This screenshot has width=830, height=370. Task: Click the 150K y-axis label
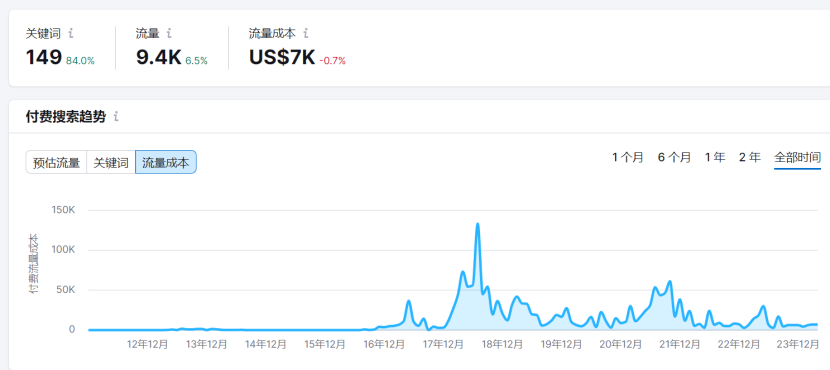[65, 211]
